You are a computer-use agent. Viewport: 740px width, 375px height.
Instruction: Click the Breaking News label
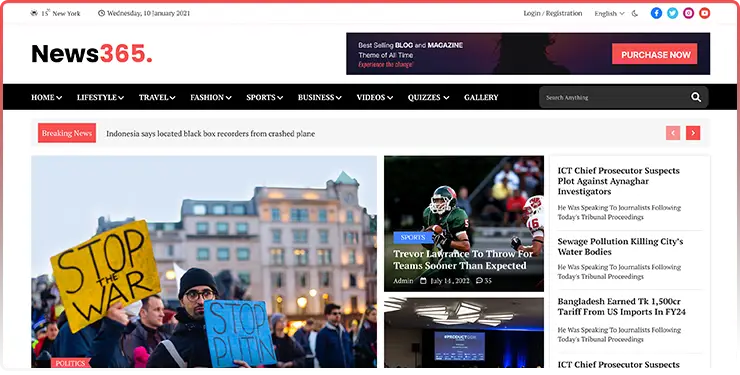coord(67,133)
